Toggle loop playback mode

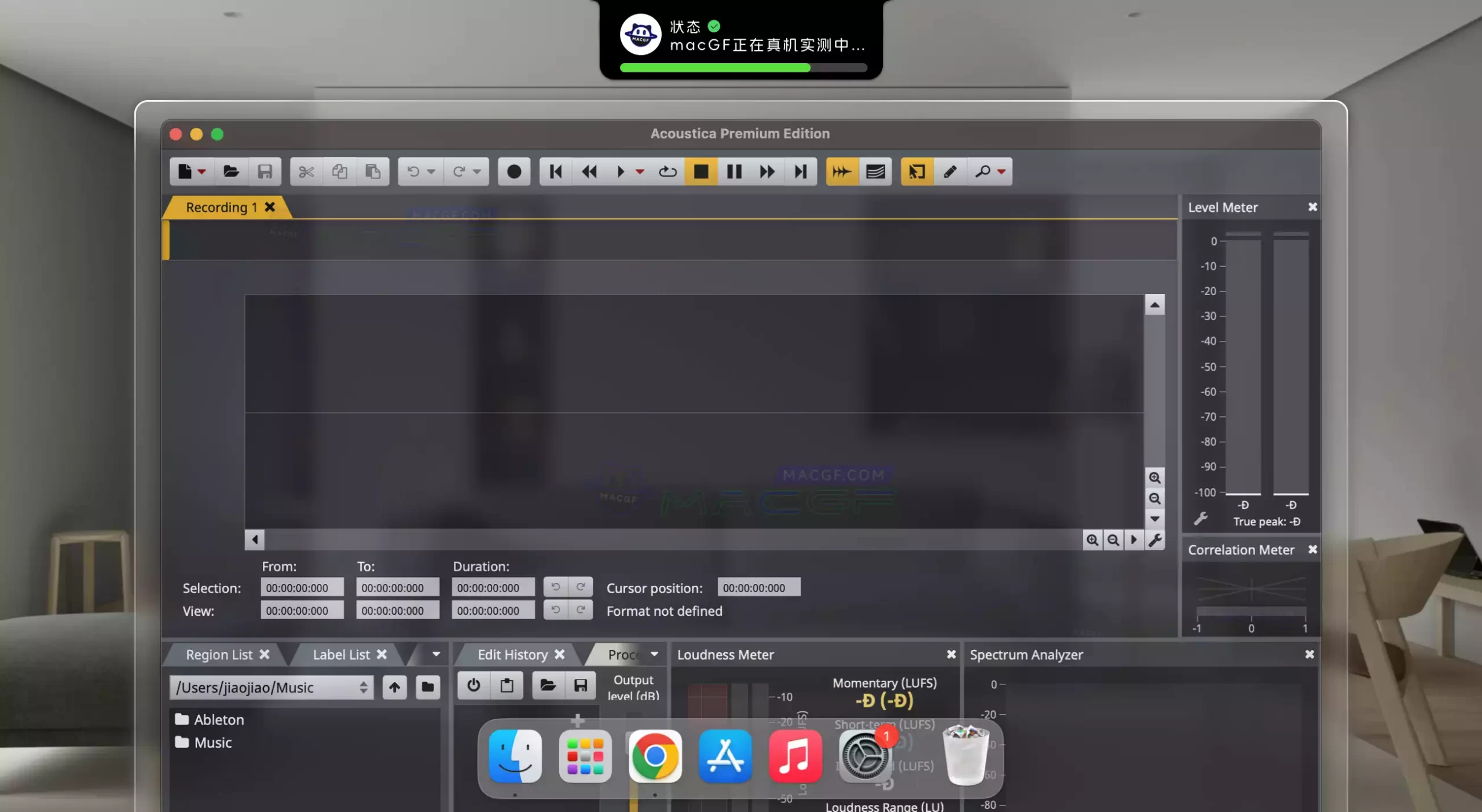pos(667,171)
